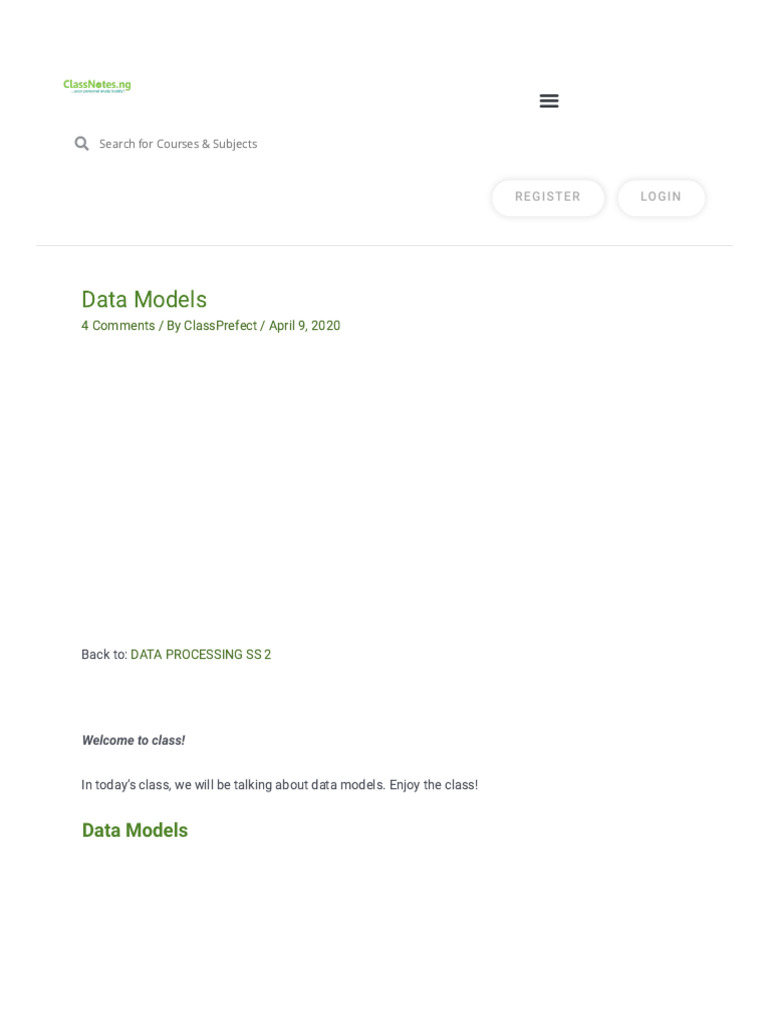
Task: Open the 4 Comments link
Action: pyautogui.click(x=118, y=326)
